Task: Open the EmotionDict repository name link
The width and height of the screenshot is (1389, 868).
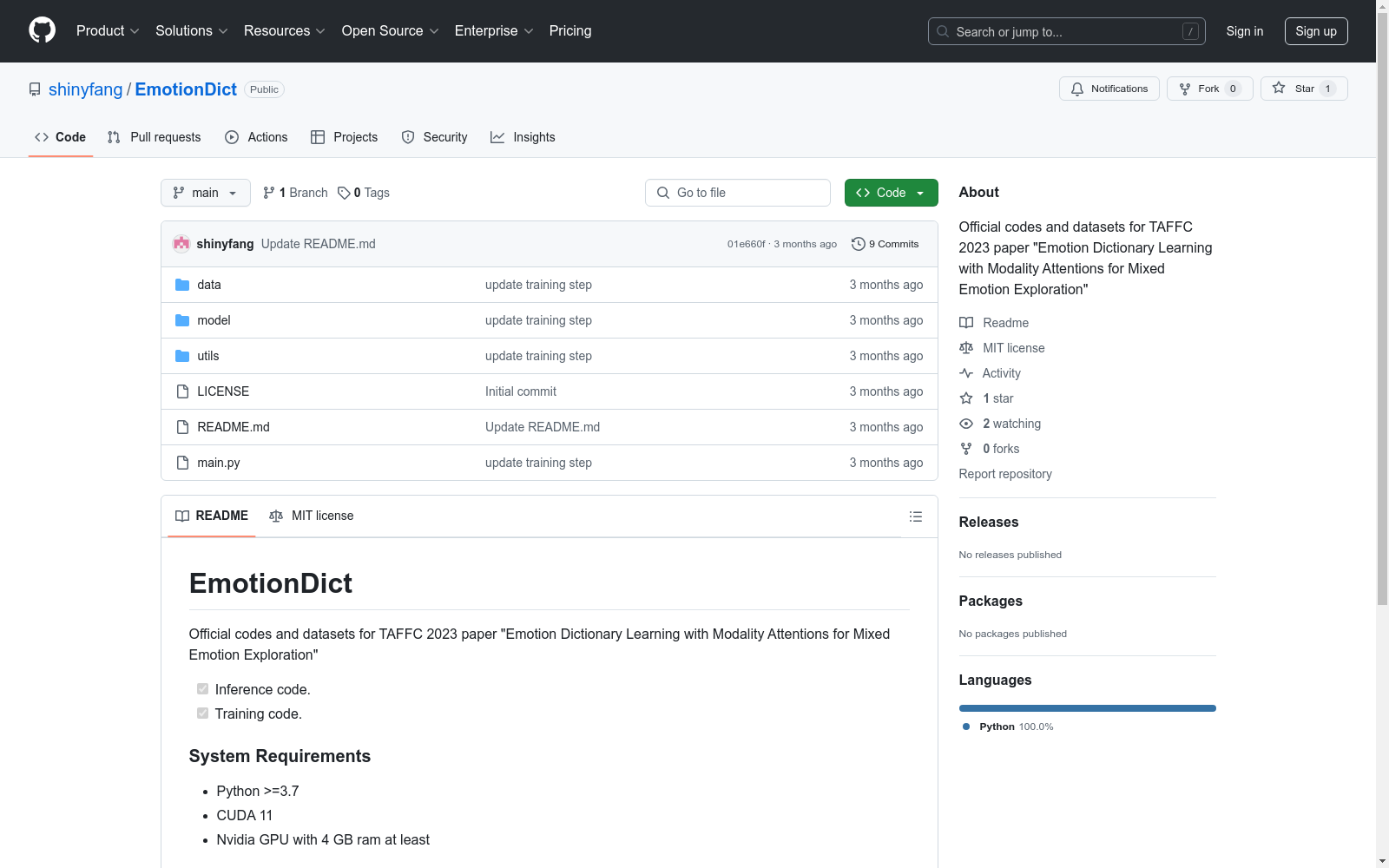Action: point(186,89)
